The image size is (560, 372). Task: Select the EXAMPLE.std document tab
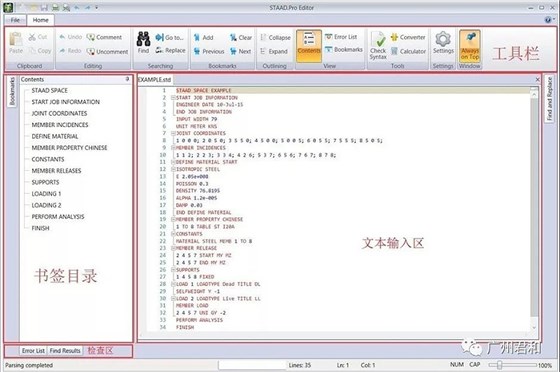click(154, 80)
